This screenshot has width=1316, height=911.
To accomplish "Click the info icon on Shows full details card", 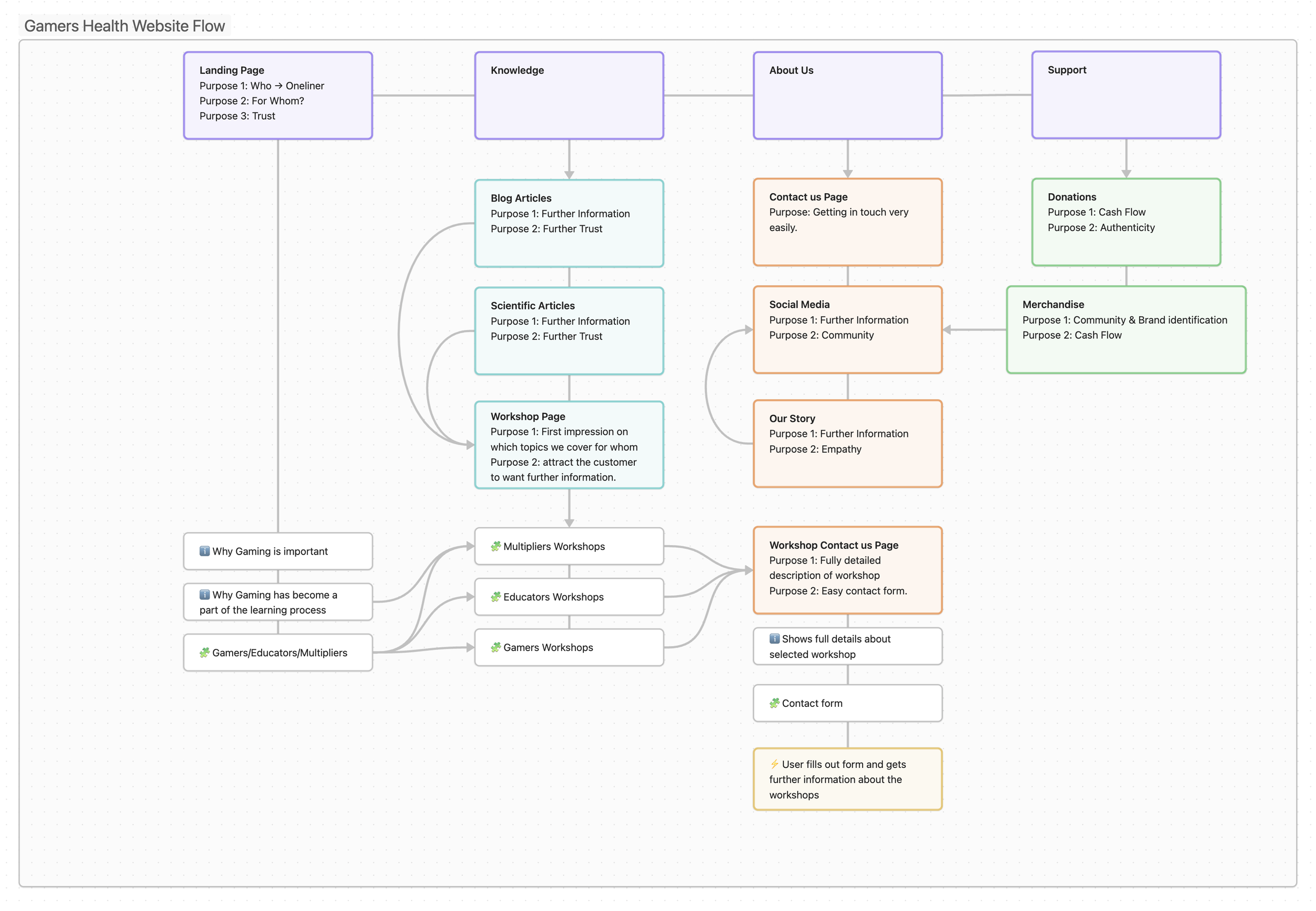I will point(774,639).
